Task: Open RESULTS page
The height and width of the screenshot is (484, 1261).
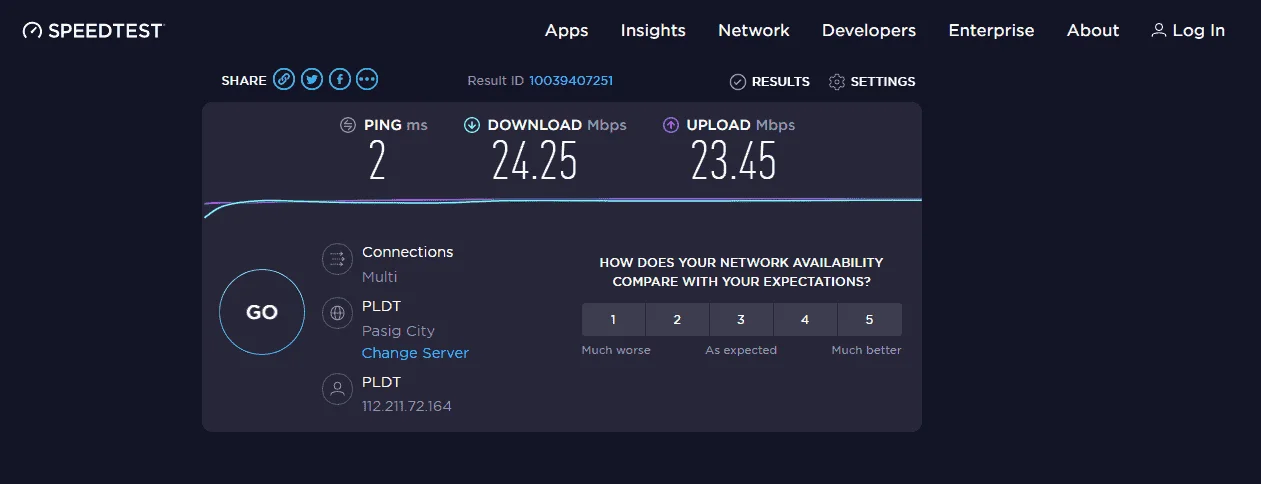Action: 770,82
